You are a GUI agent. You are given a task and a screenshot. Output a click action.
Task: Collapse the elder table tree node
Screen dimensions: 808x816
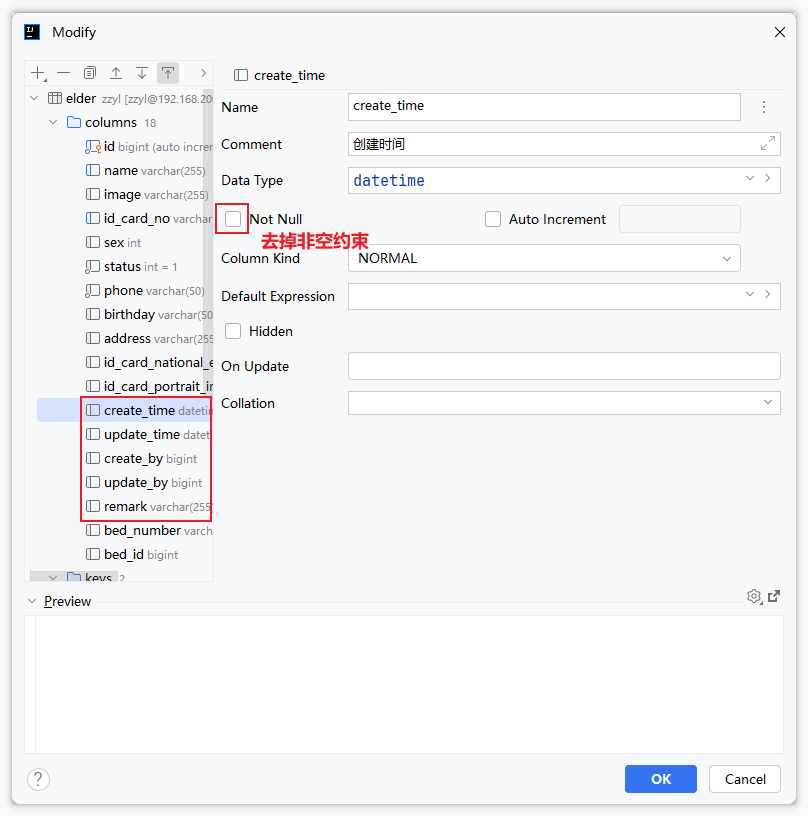tap(34, 98)
